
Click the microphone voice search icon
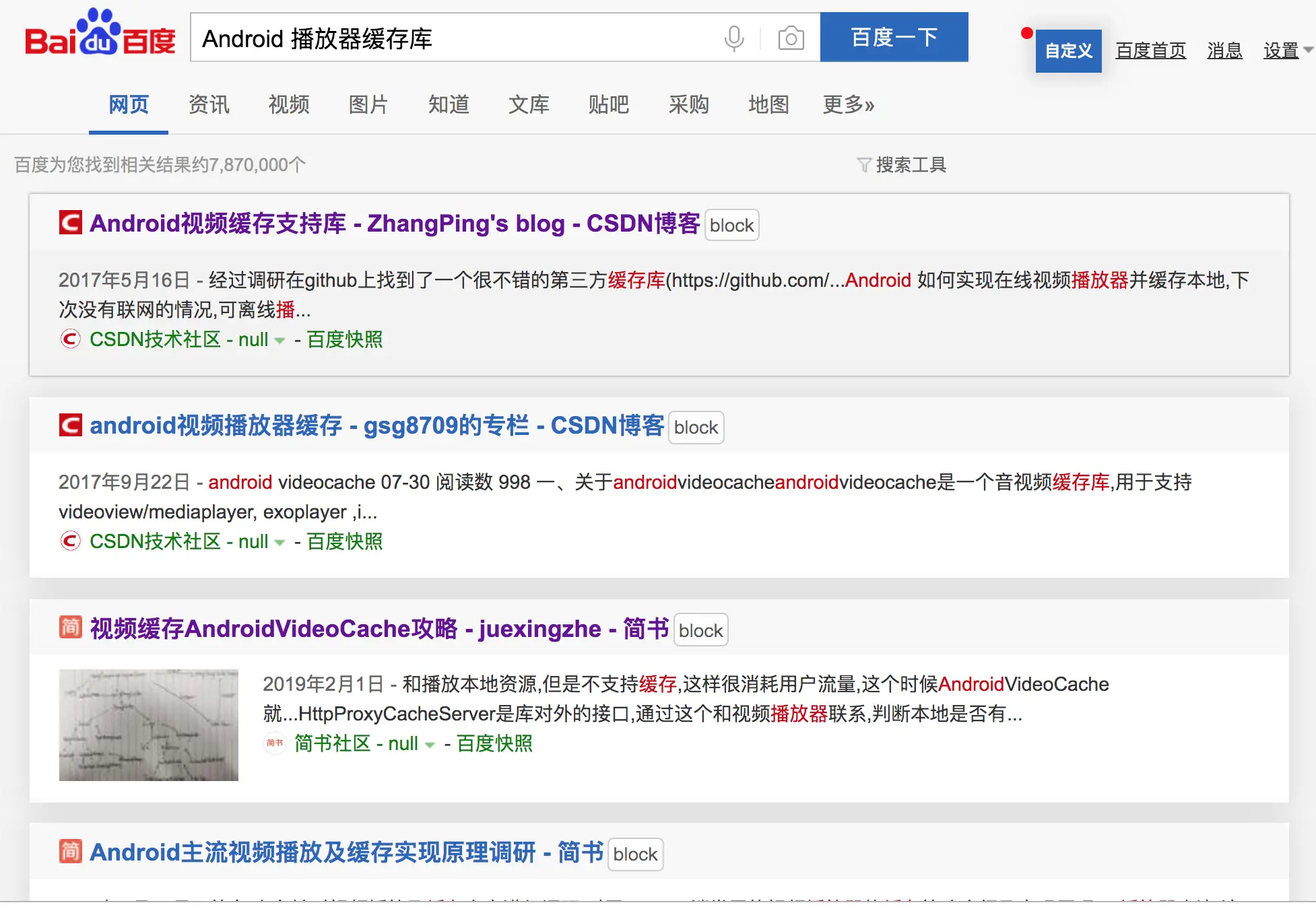coord(733,38)
